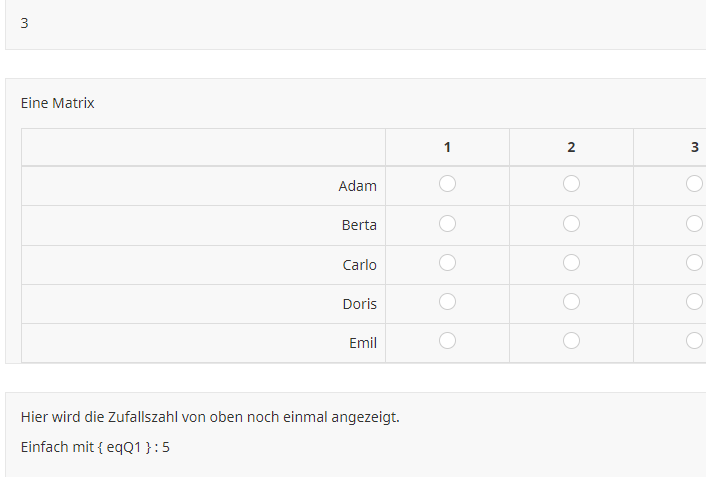Click the Emil row label
The height and width of the screenshot is (477, 706).
point(363,343)
